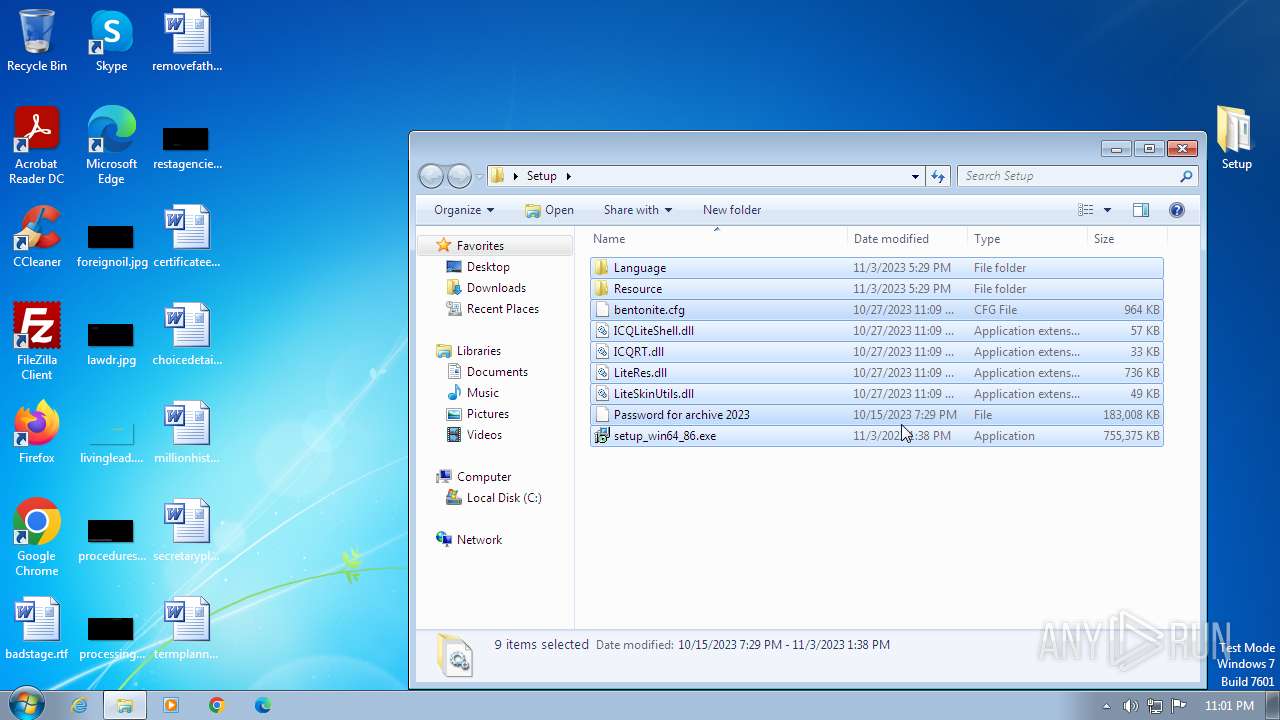Open Local Disk (C:)
Viewport: 1280px width, 720px height.
coord(503,498)
